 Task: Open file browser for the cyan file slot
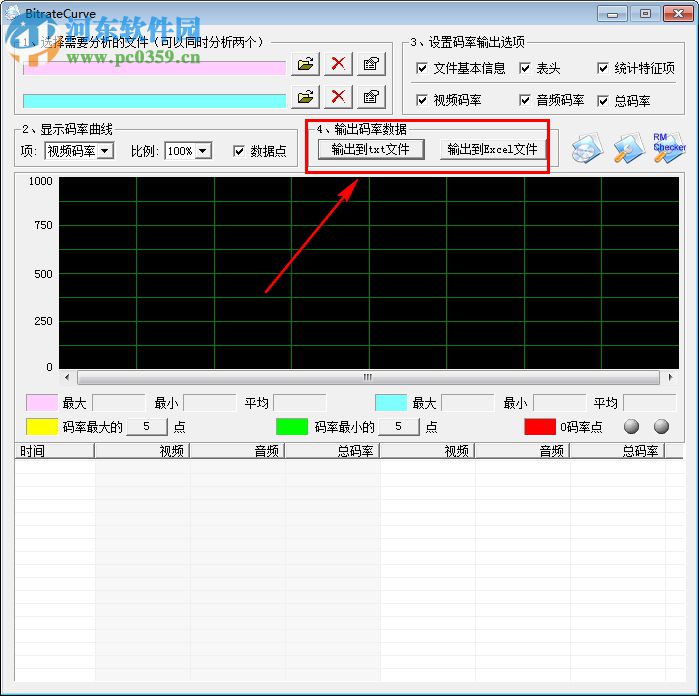(x=305, y=97)
